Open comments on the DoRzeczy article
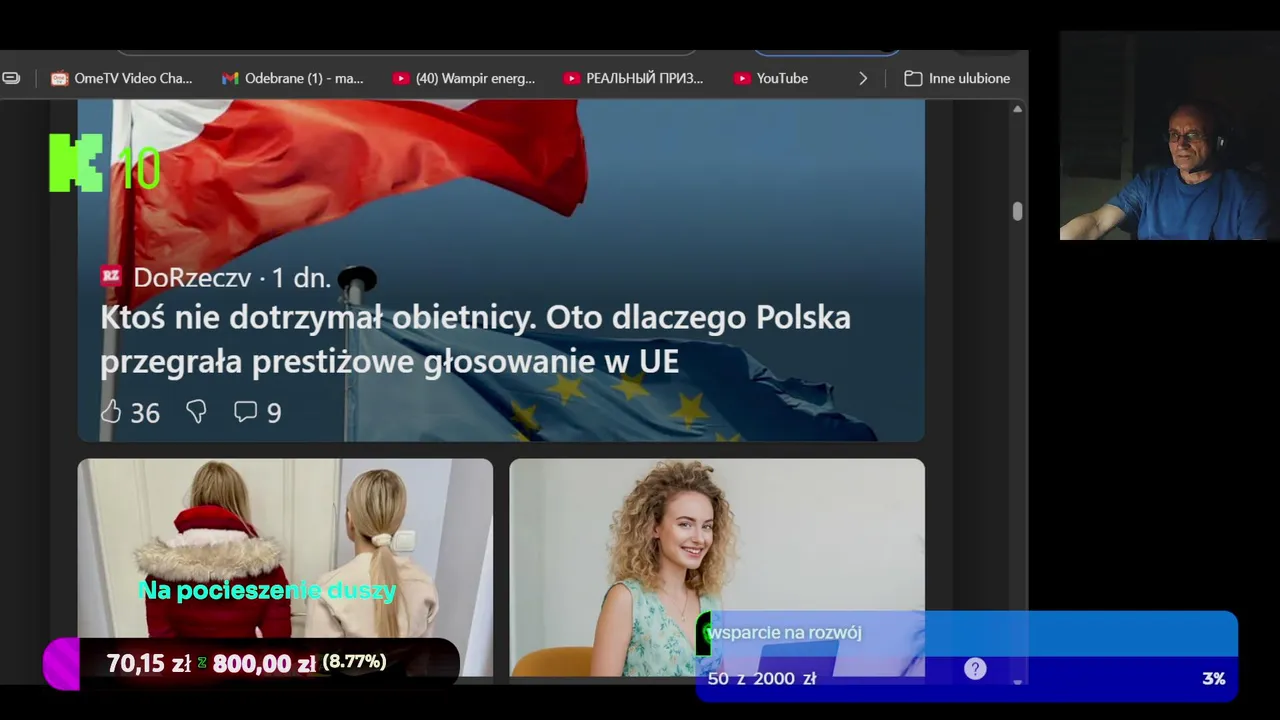The width and height of the screenshot is (1280, 720). coord(245,411)
